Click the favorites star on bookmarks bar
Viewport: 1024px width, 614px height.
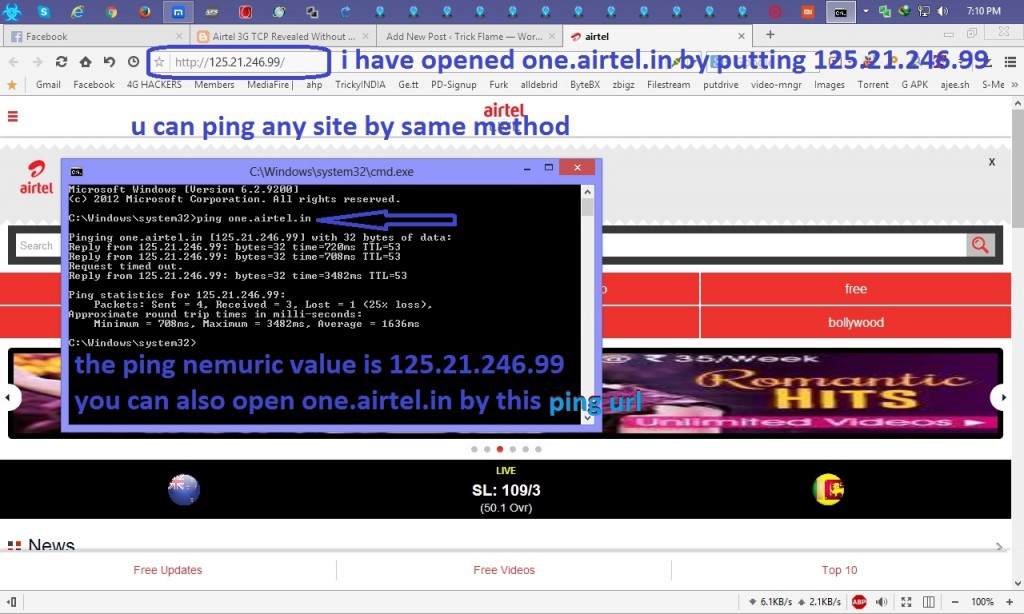click(11, 85)
